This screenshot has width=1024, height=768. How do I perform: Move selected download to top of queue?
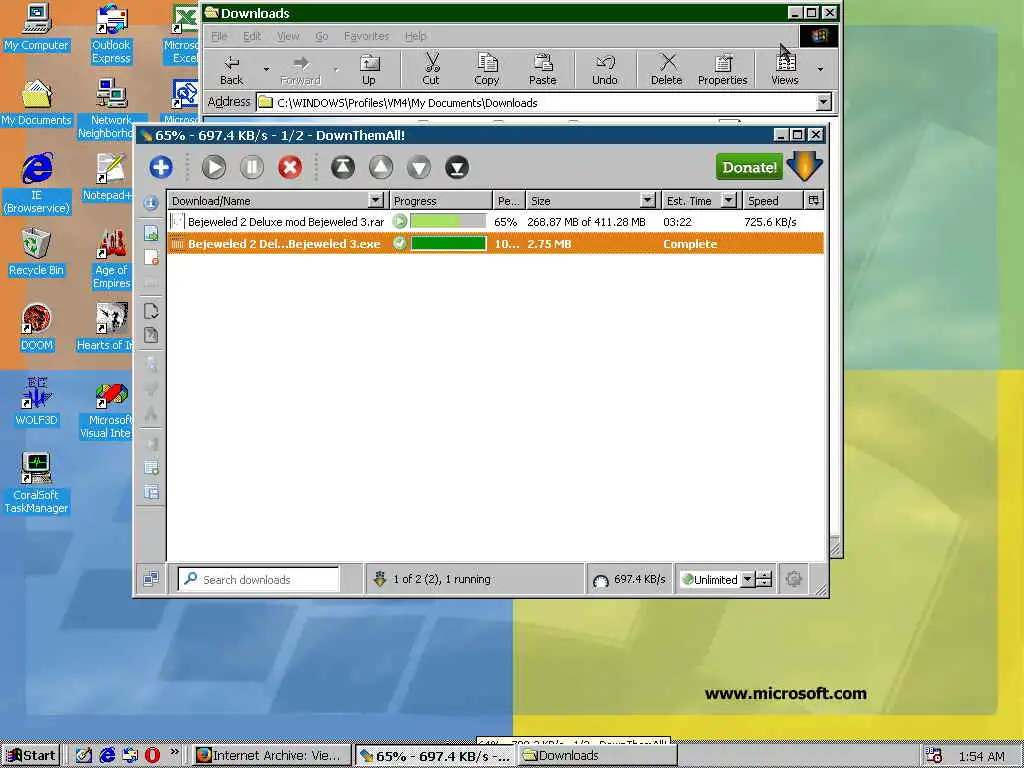(x=342, y=167)
